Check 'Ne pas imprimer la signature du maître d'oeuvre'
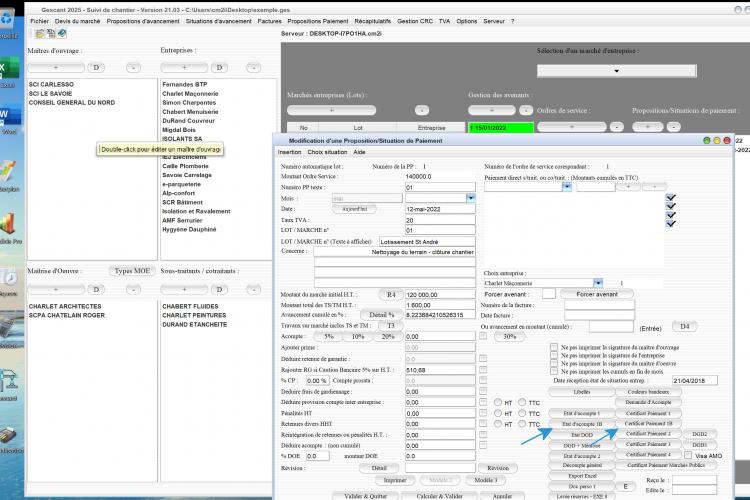The width and height of the screenshot is (750, 500). pyautogui.click(x=554, y=364)
